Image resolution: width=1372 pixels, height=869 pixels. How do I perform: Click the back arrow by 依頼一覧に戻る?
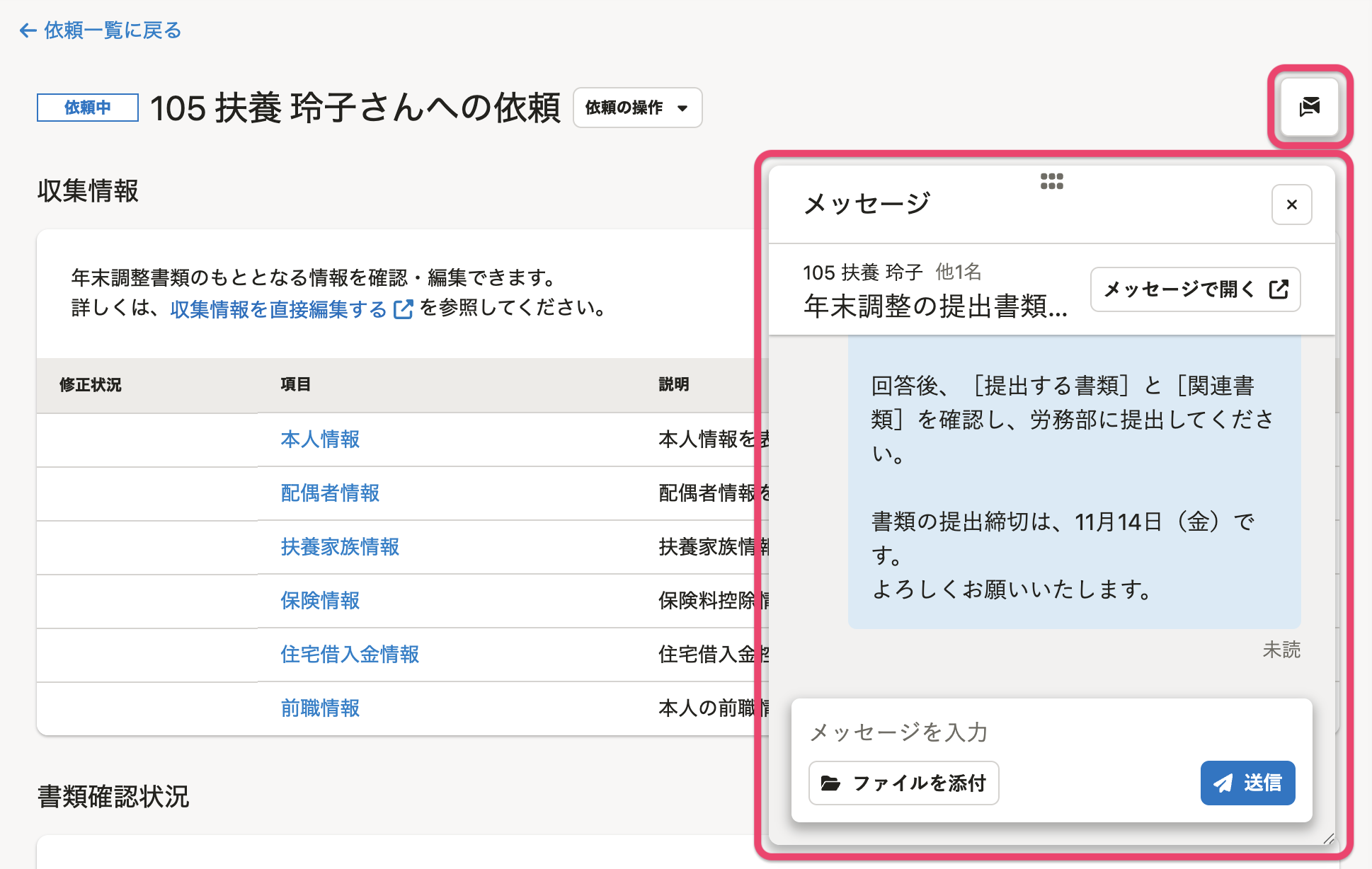28,30
